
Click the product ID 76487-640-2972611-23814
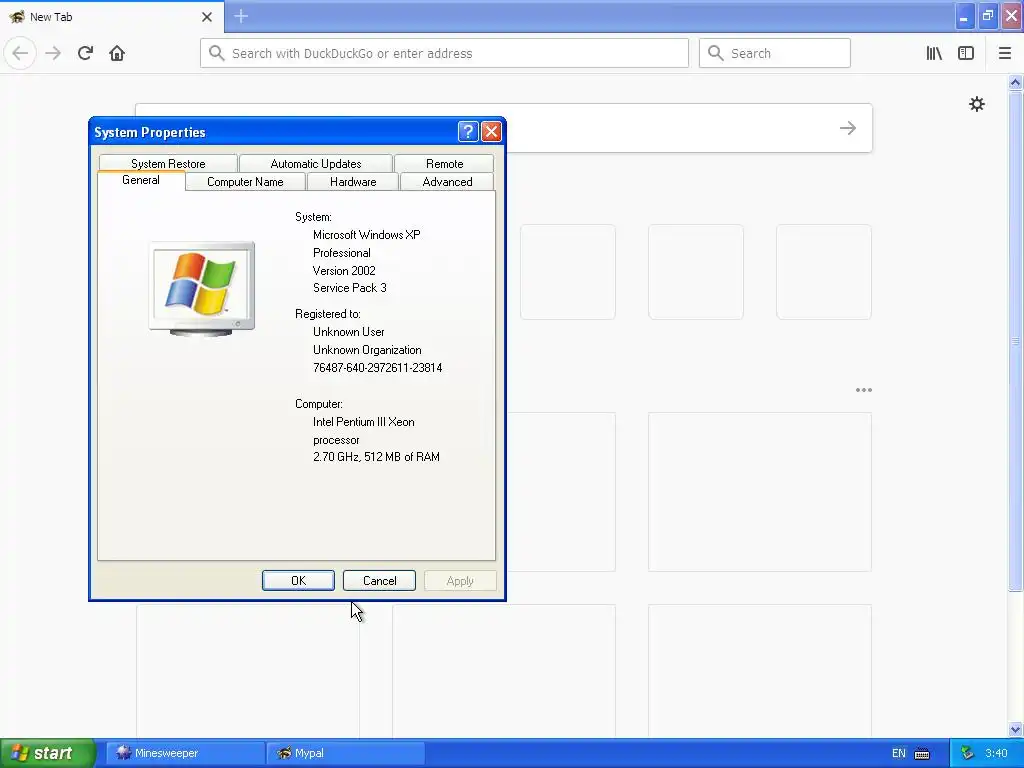(377, 368)
